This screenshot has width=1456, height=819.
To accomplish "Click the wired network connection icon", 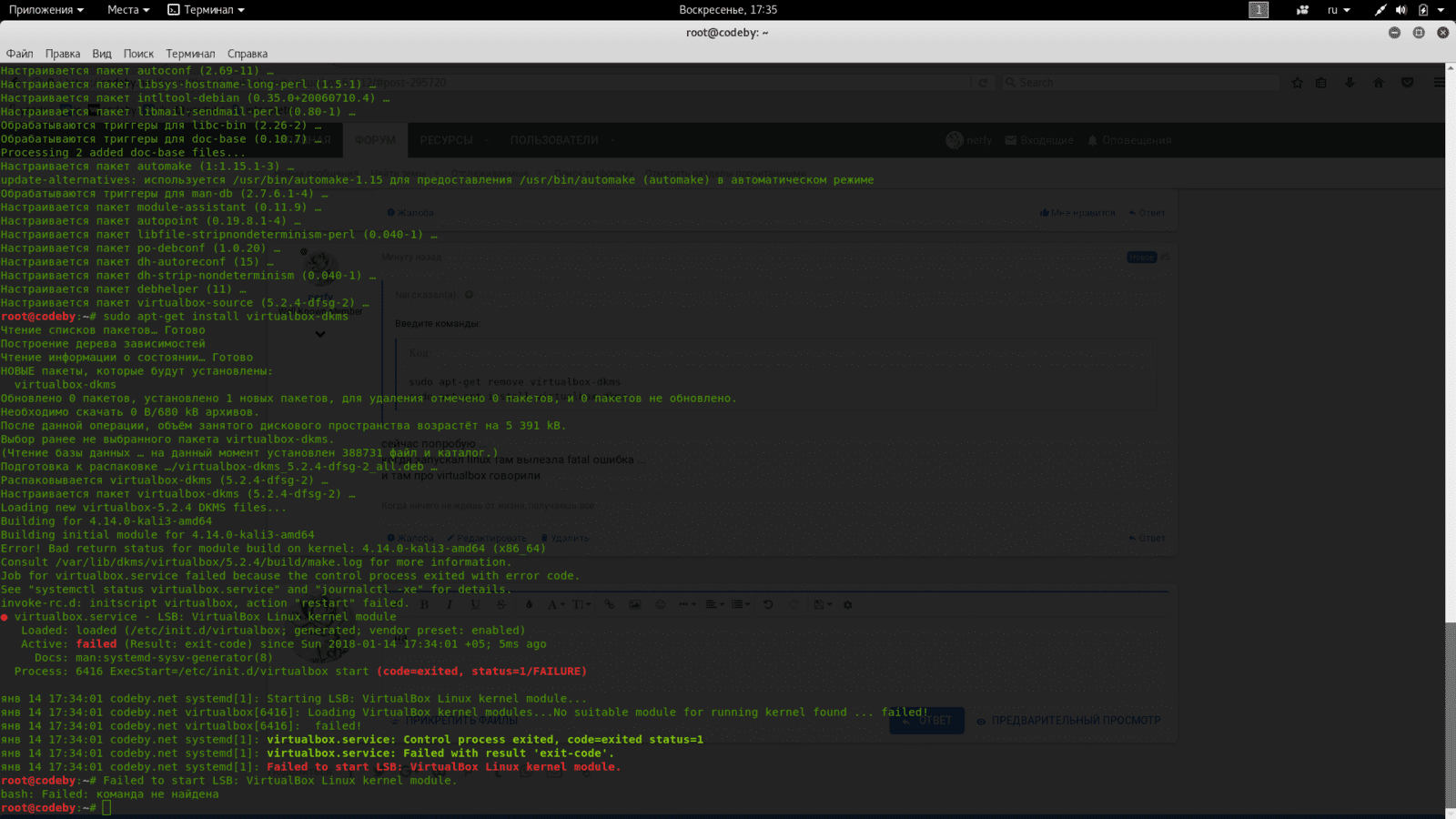I will [1380, 10].
